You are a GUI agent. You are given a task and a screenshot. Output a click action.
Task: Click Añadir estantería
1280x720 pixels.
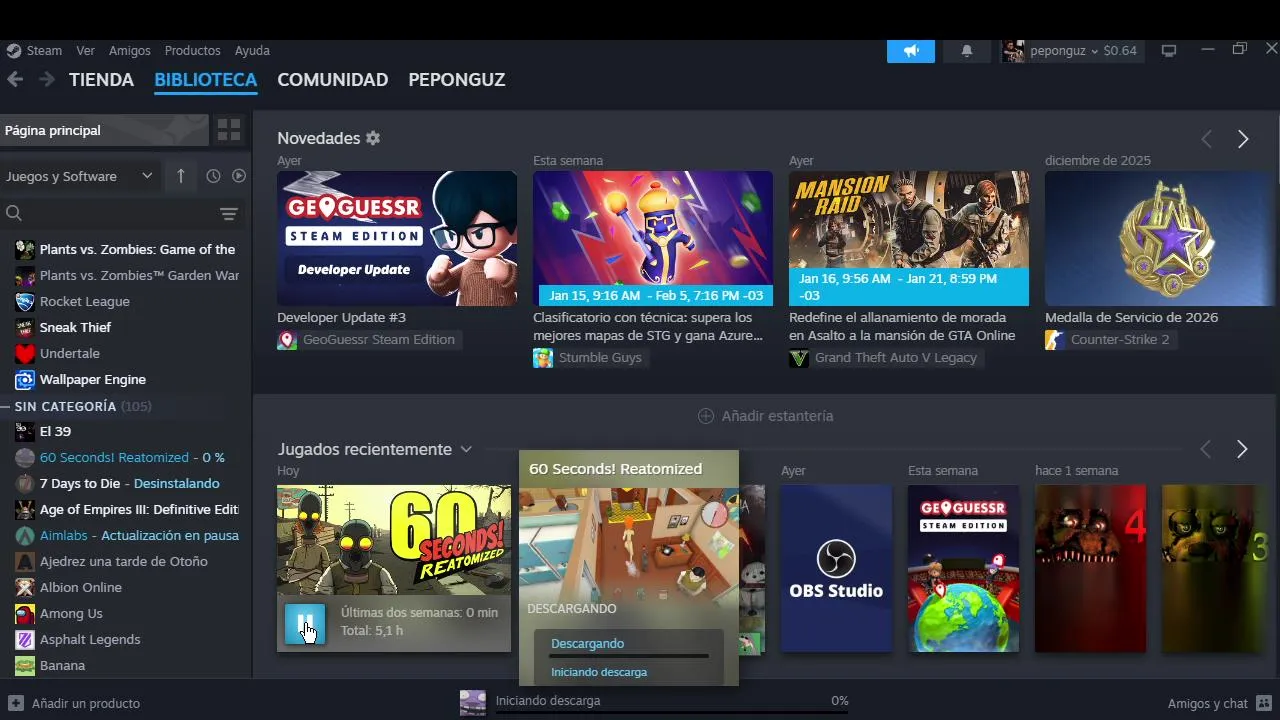(x=766, y=416)
